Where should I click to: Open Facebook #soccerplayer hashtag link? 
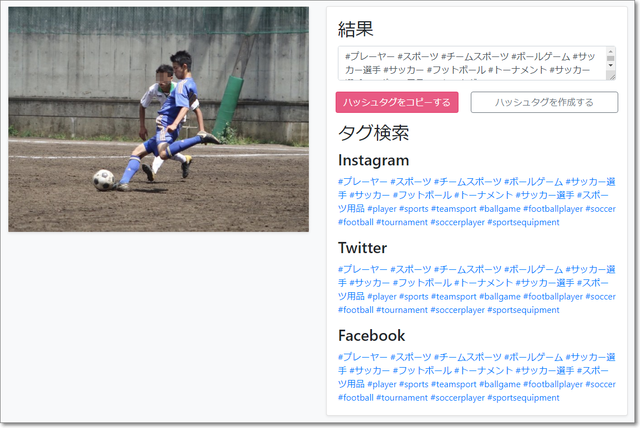(x=458, y=398)
